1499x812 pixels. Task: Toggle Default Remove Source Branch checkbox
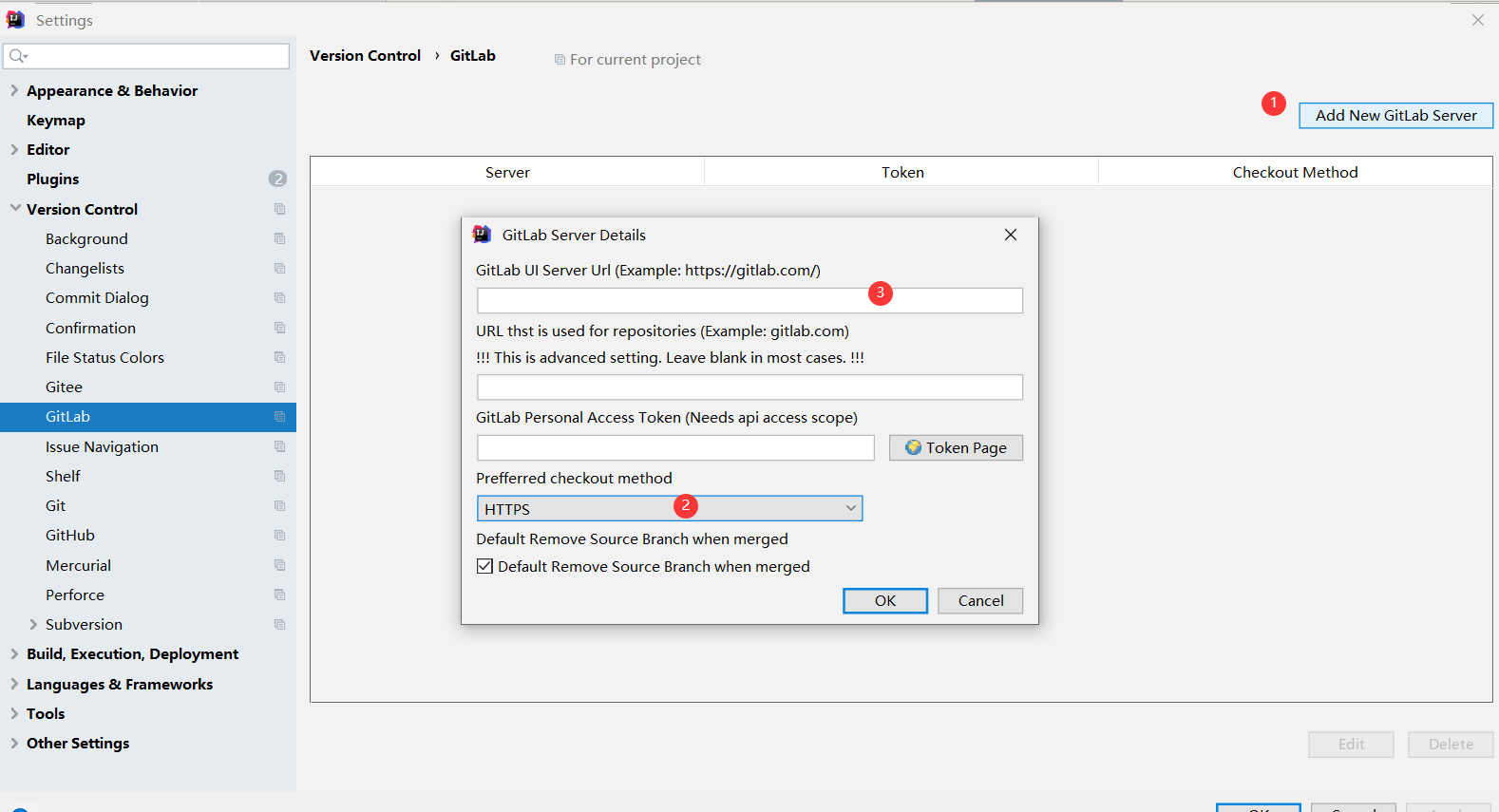pyautogui.click(x=484, y=567)
